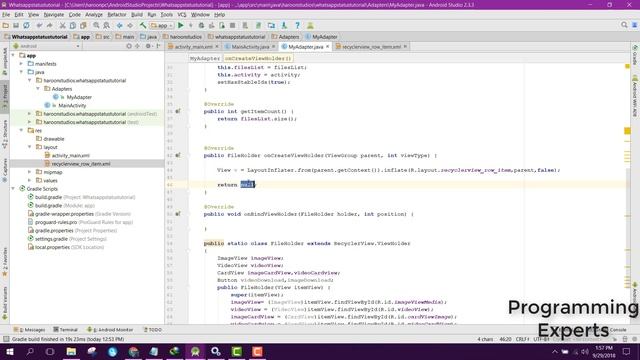Screen dimensions: 640x360
Task: Open the Refactor menu
Action: pos(117,15)
